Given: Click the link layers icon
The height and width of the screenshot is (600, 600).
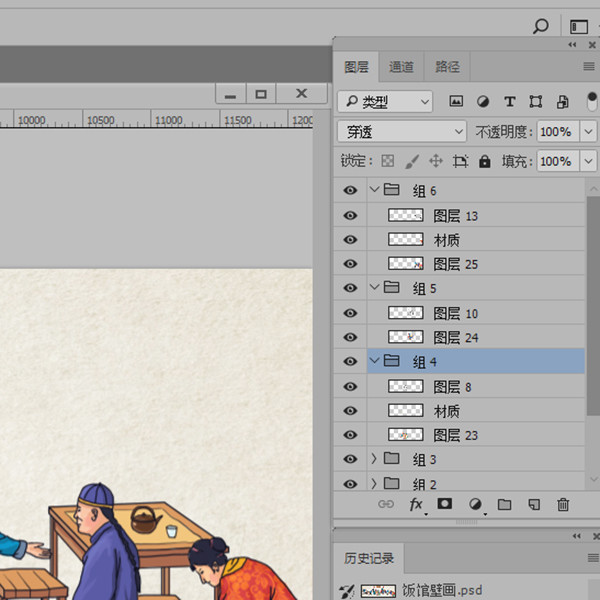Looking at the screenshot, I should [385, 504].
